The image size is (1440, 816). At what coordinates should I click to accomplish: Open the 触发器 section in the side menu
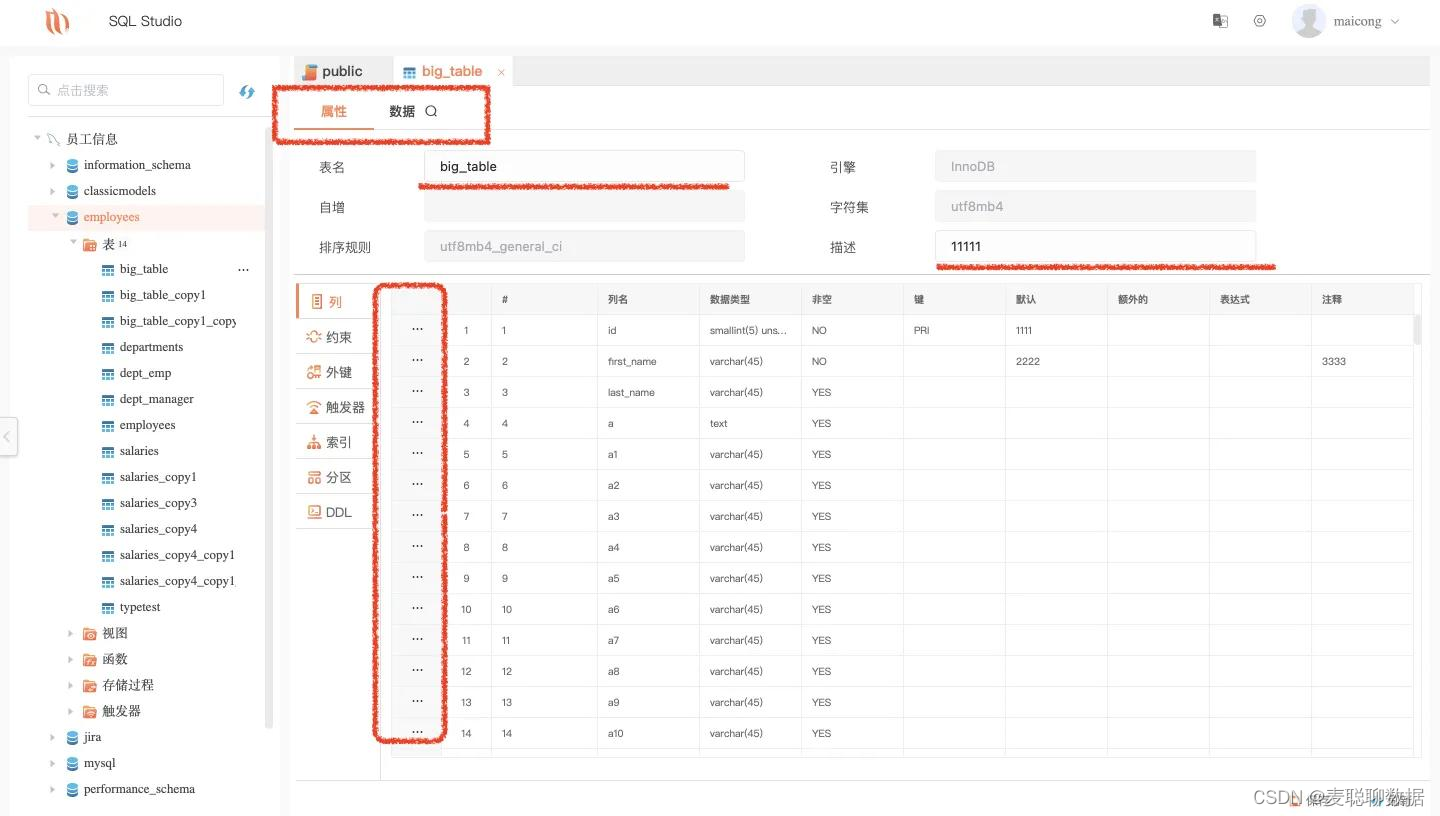pyautogui.click(x=333, y=407)
